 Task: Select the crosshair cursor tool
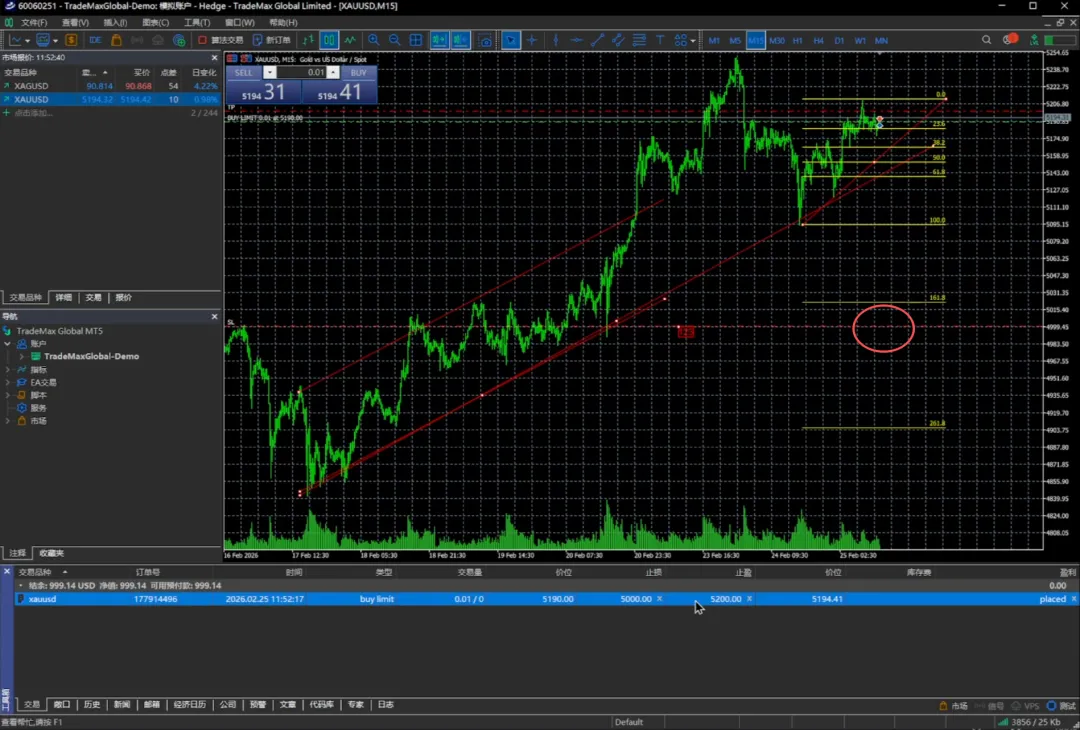(532, 40)
